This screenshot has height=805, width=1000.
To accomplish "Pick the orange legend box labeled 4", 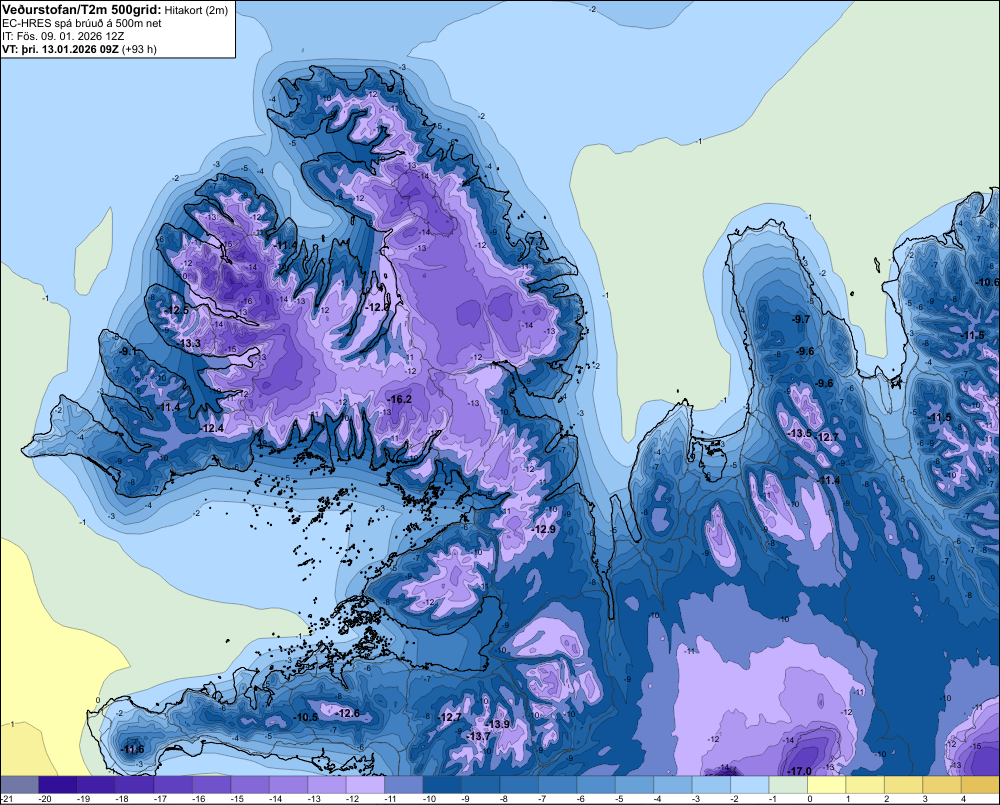I will (x=980, y=785).
